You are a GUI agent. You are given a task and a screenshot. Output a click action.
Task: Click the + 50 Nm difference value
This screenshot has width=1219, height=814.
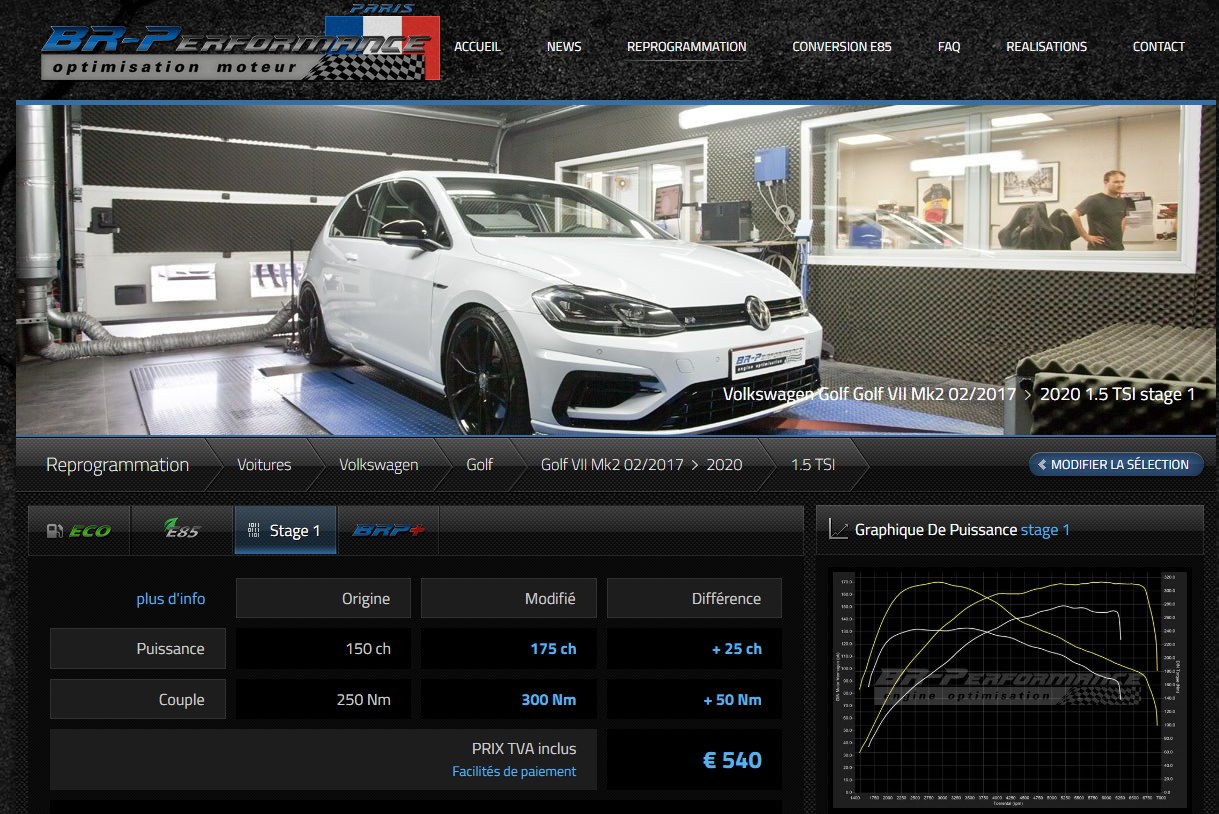pos(733,700)
